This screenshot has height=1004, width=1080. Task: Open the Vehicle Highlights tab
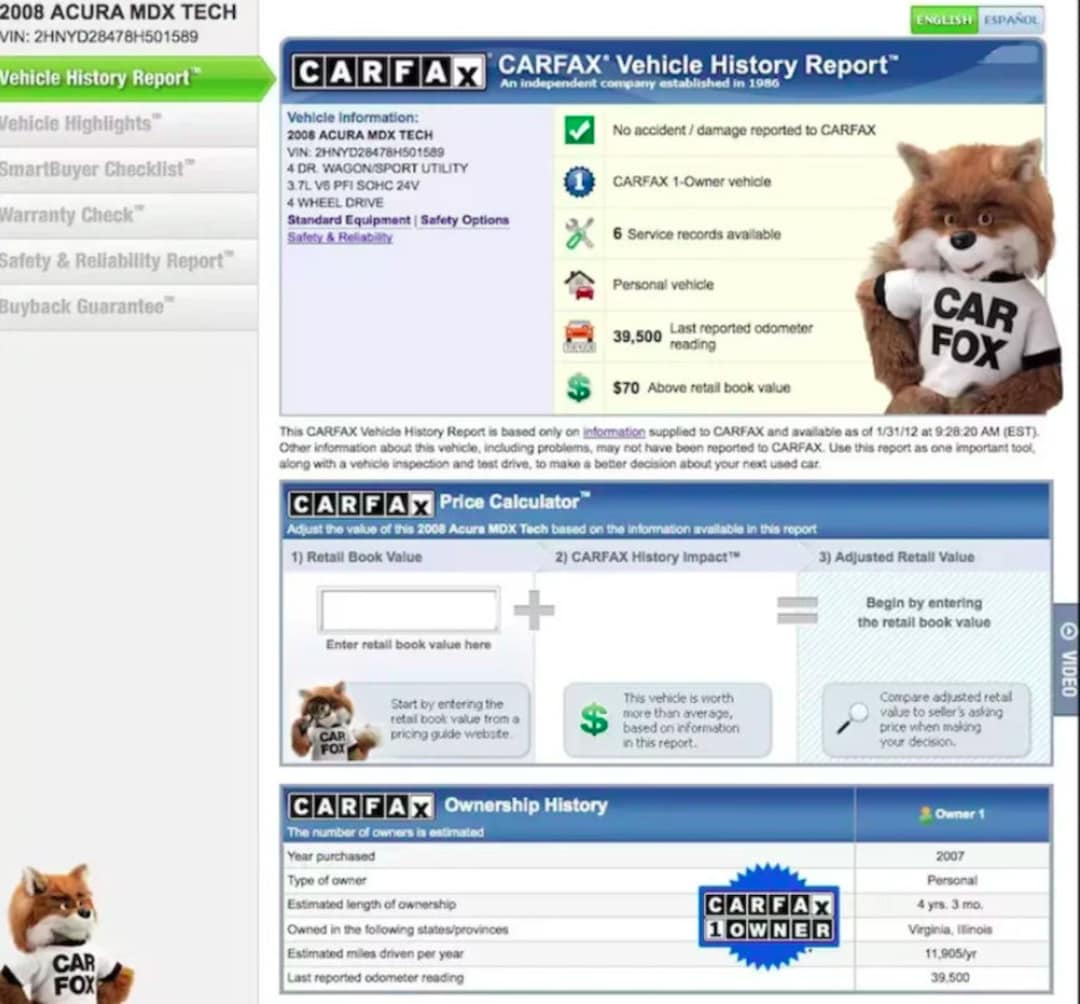click(x=129, y=124)
